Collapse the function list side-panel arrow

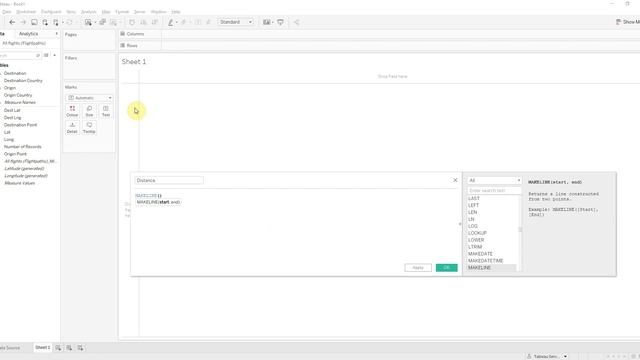(x=460, y=224)
